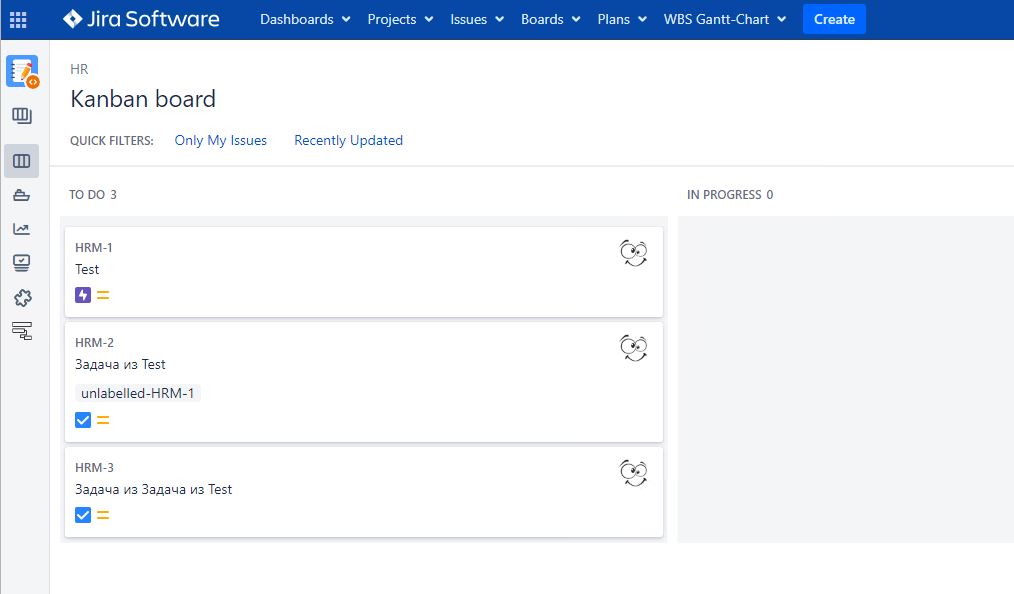Viewport: 1014px width, 594px height.
Task: Click the unlabelled-HRM-1 epic label
Action: pyautogui.click(x=138, y=393)
